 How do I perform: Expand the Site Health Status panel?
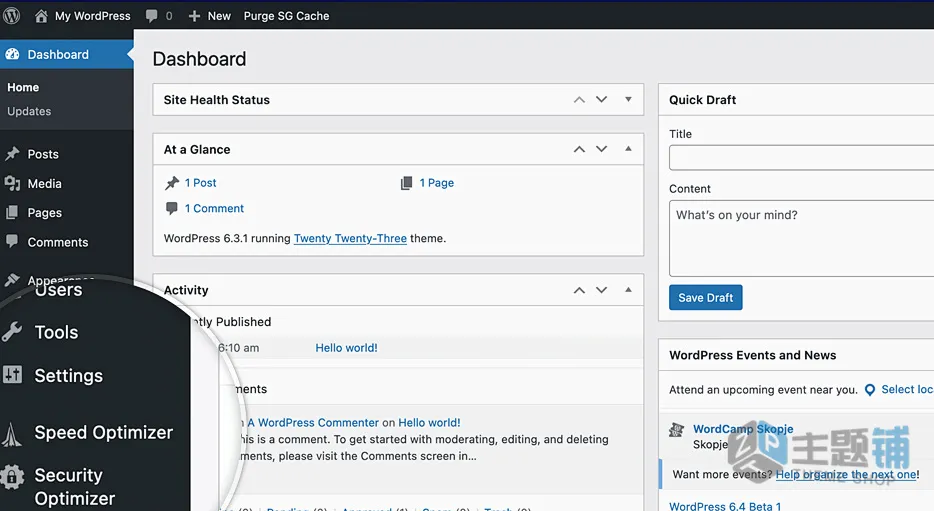coord(628,99)
